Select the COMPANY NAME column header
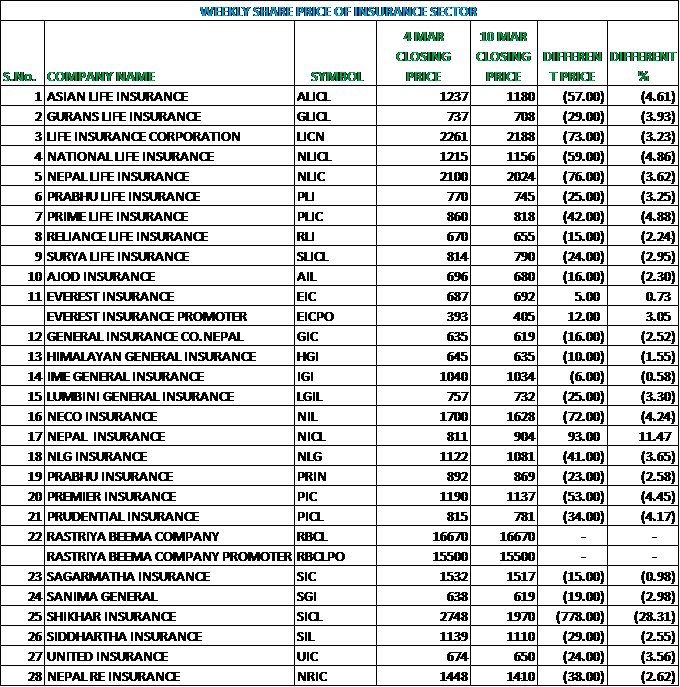Screen dimensions: 680x687 pos(101,77)
